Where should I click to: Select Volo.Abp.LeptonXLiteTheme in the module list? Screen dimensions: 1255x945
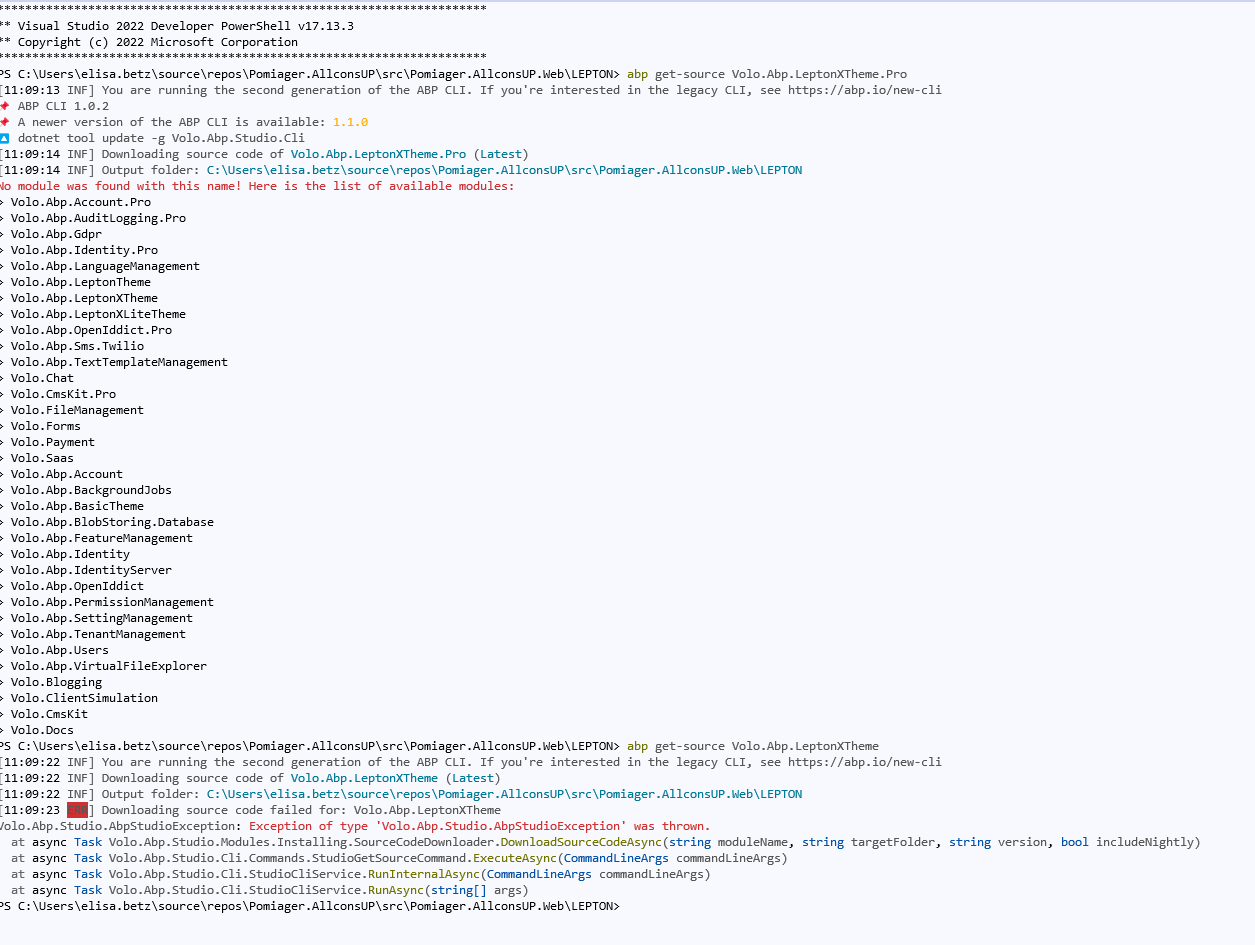pos(98,314)
